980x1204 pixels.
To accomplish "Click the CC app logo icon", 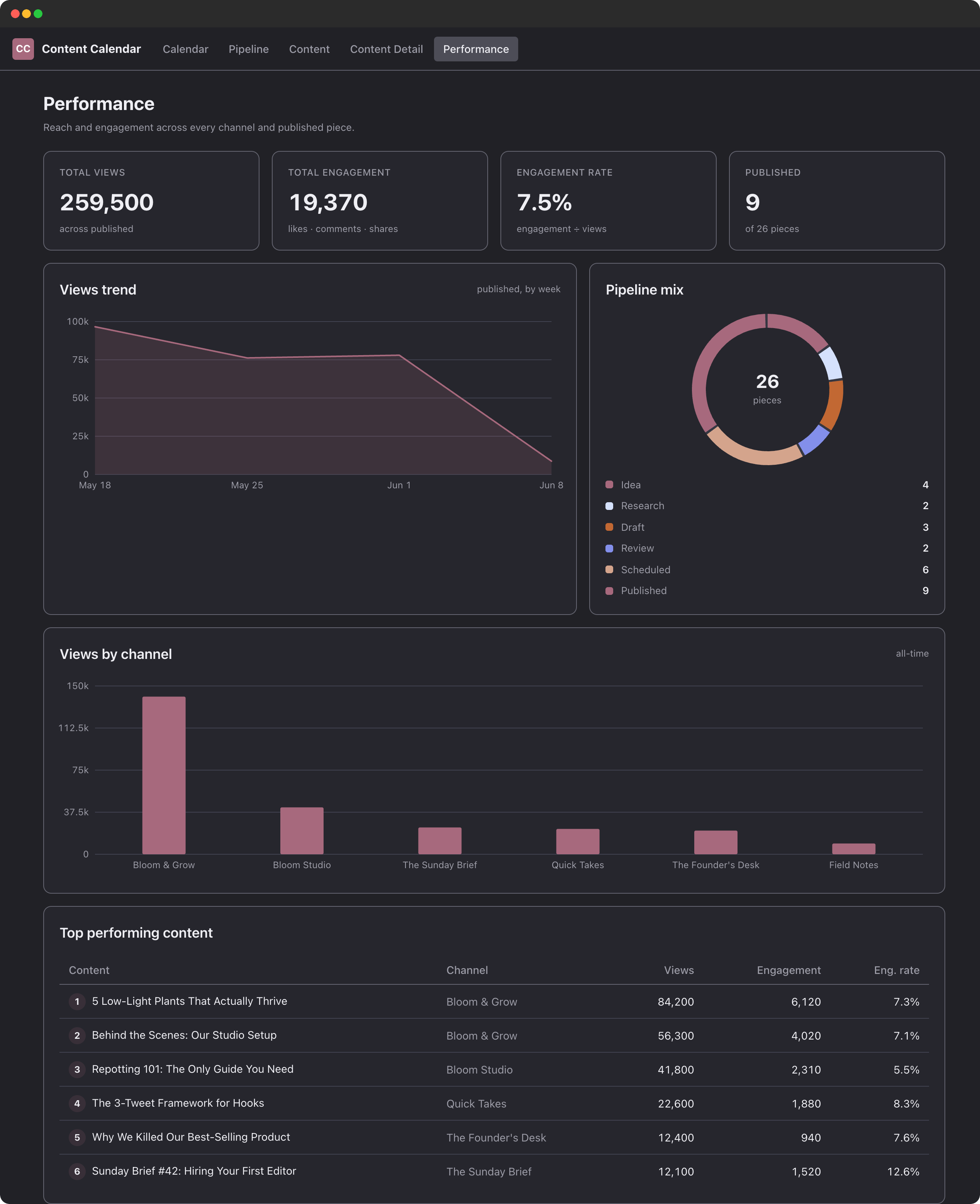I will point(23,49).
